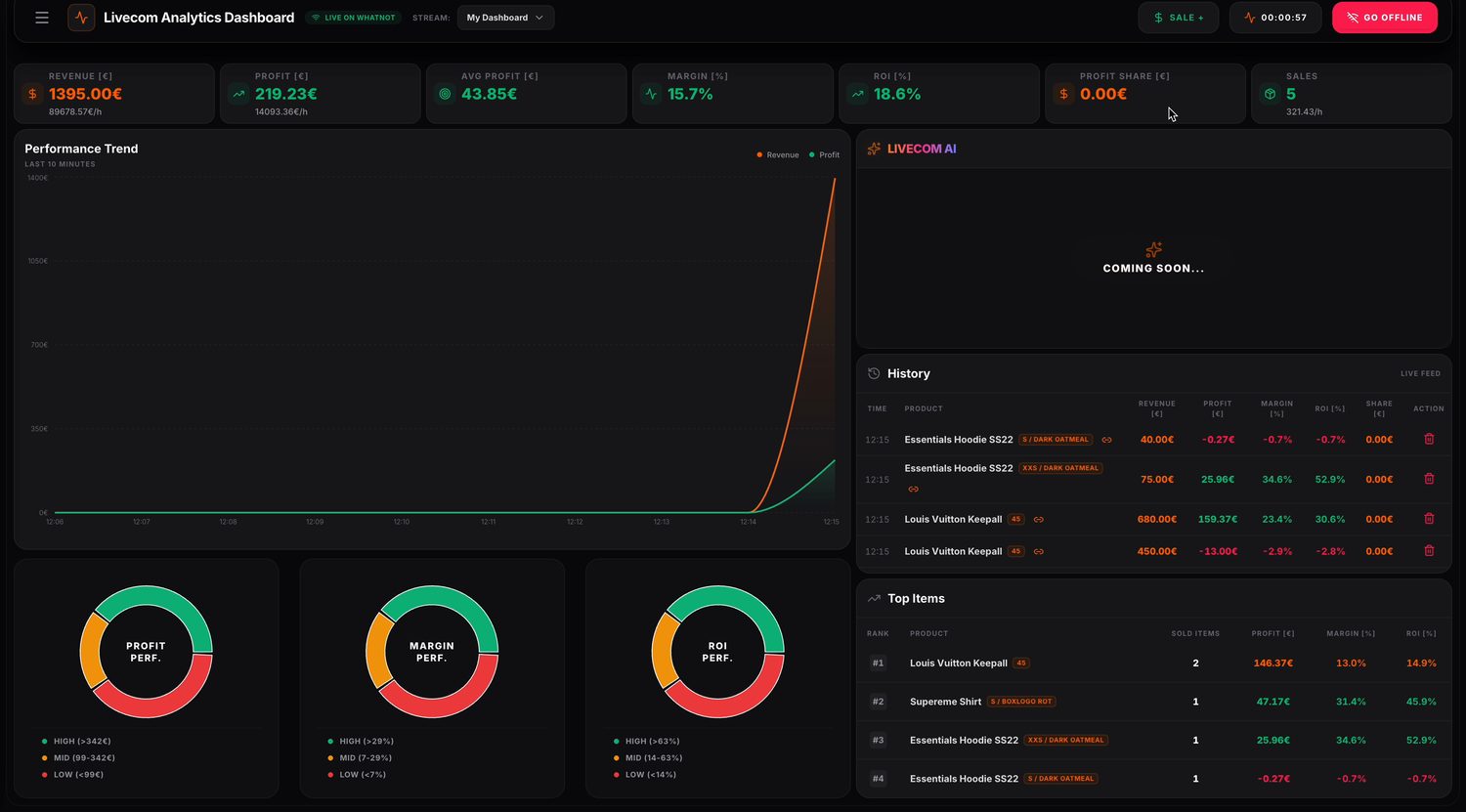The image size is (1466, 812).
Task: Open the hamburger menu
Action: [42, 18]
